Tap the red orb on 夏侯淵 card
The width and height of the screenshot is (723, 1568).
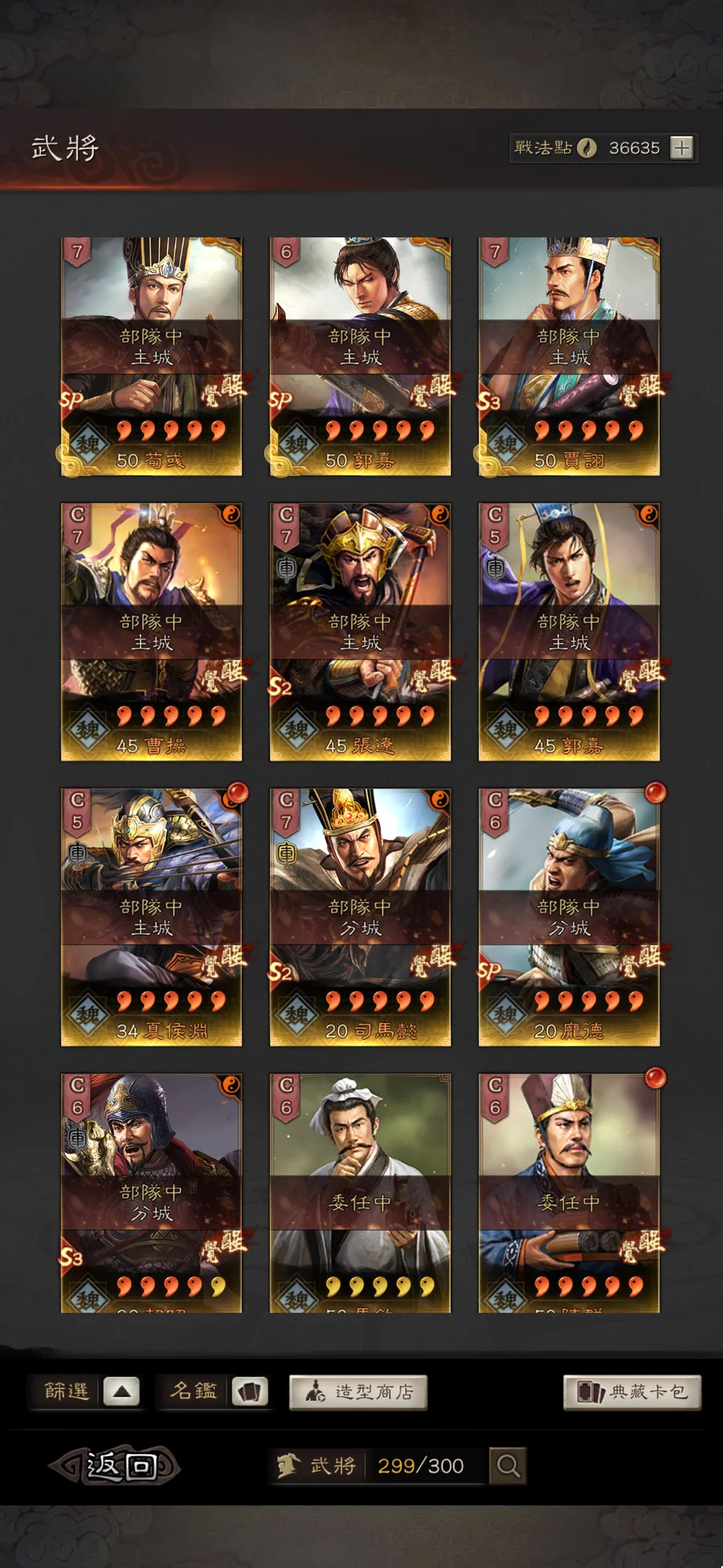coord(237,794)
